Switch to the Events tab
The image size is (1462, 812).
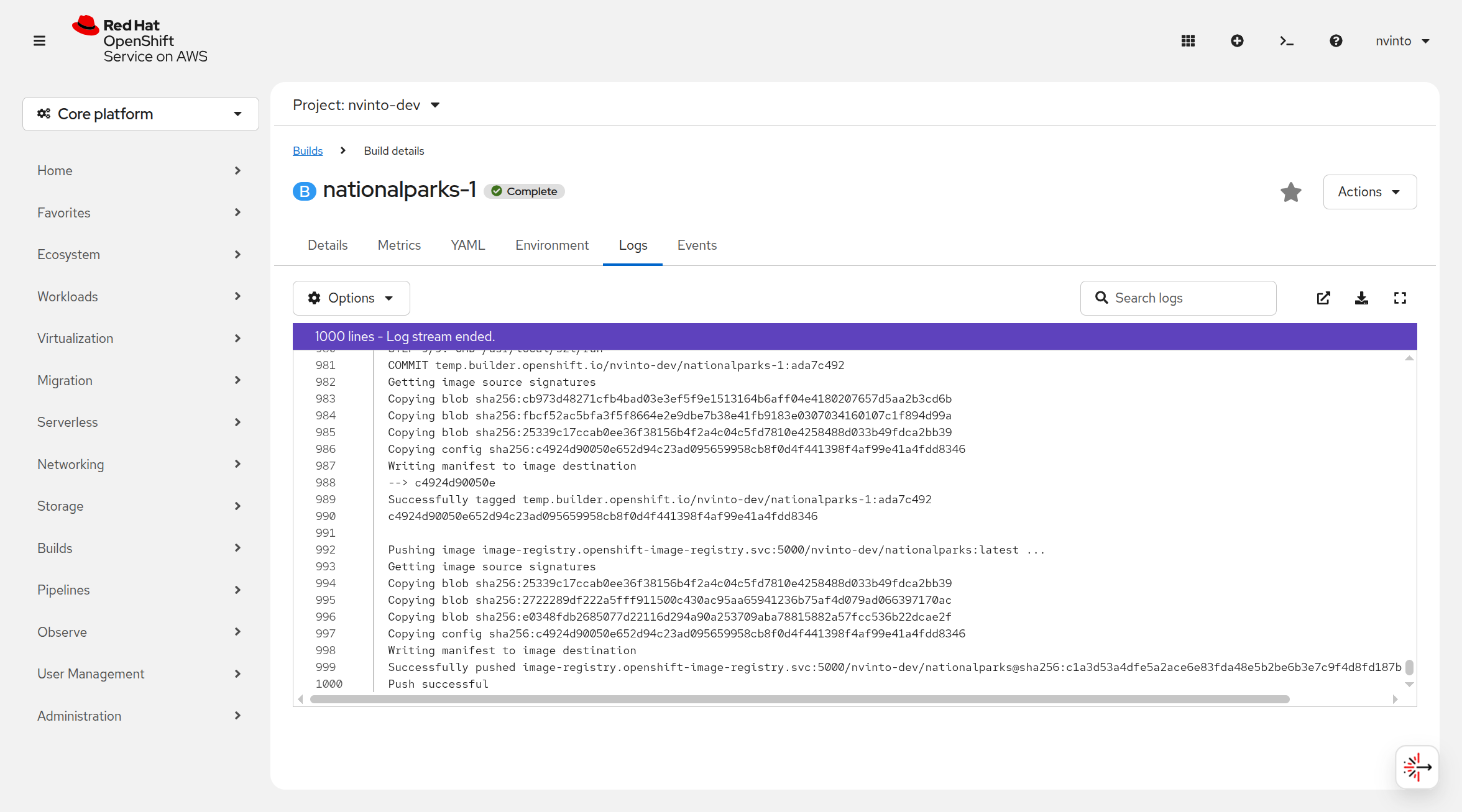[697, 245]
